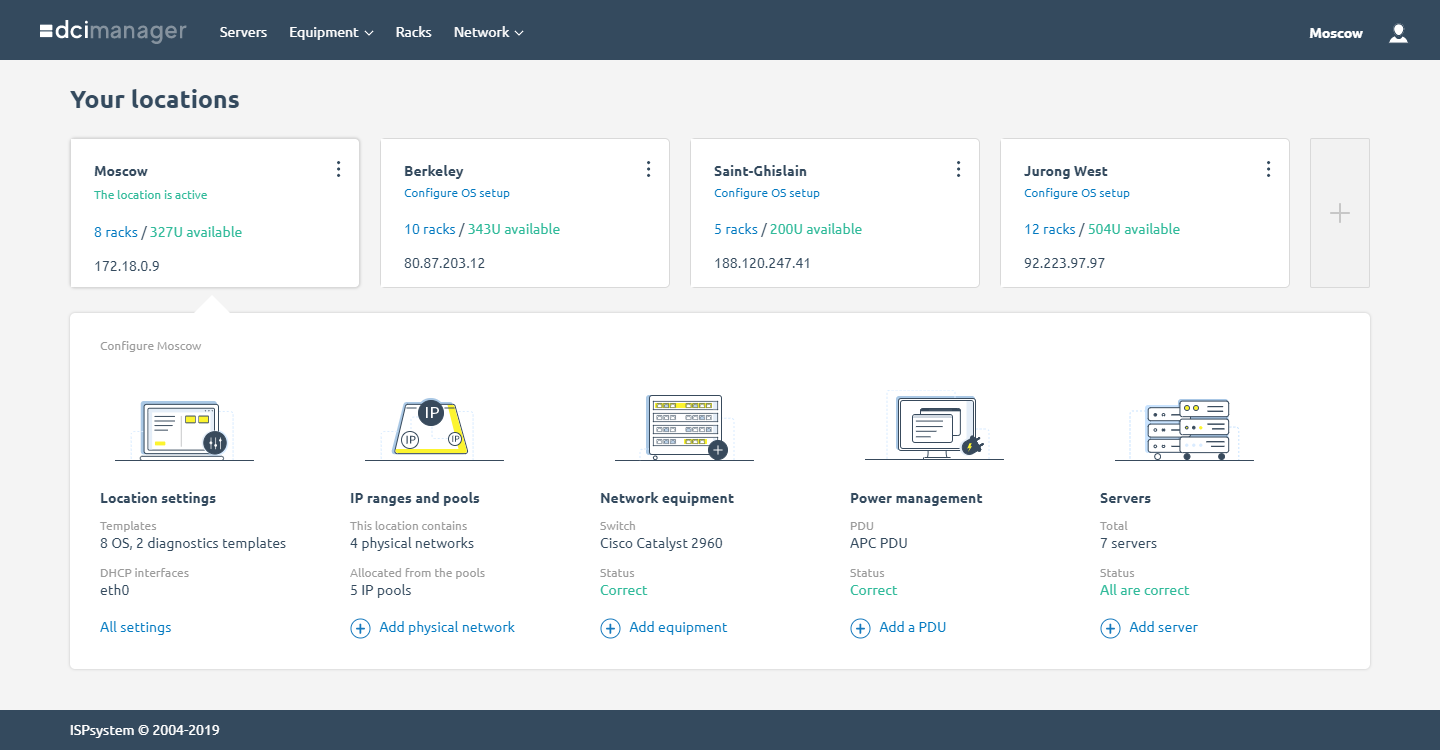
Task: Click Add physical network link text
Action: 447,627
